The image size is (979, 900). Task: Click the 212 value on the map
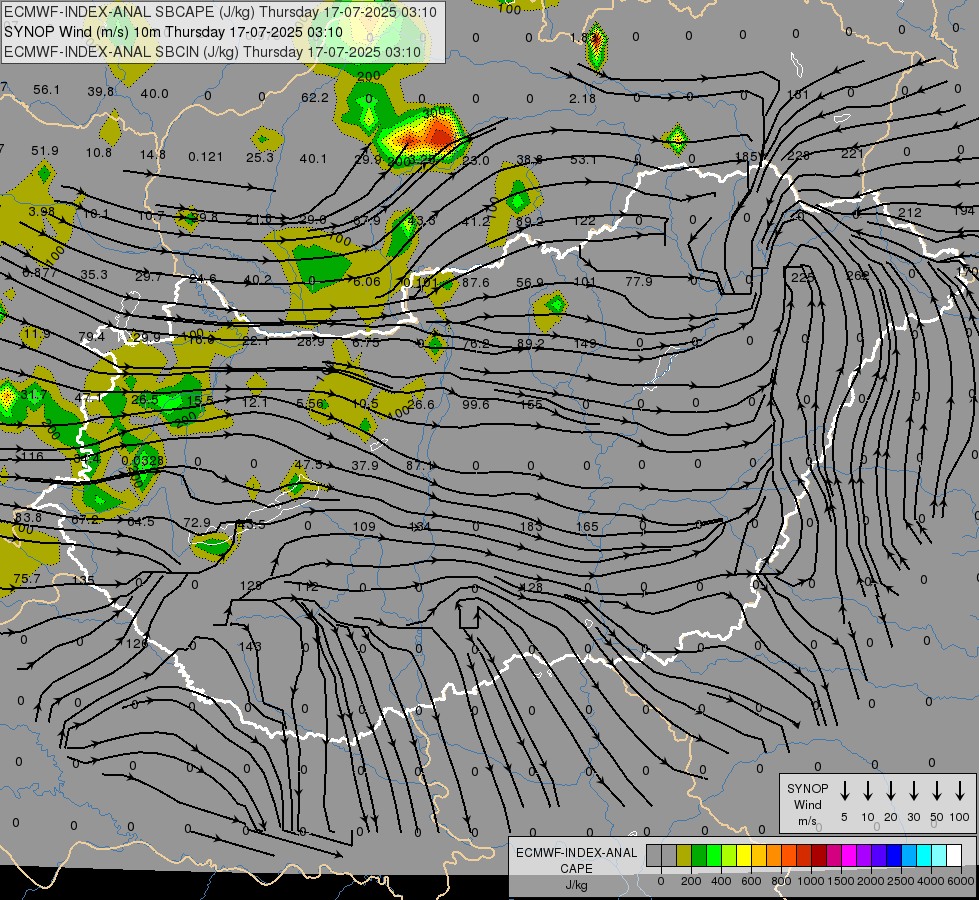coord(909,212)
